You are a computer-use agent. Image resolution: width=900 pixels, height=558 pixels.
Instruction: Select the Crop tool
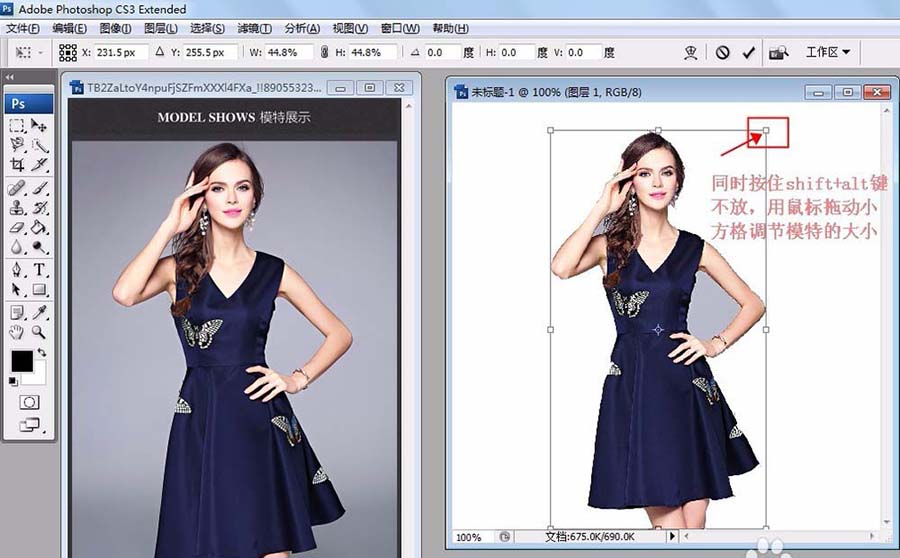point(17,165)
